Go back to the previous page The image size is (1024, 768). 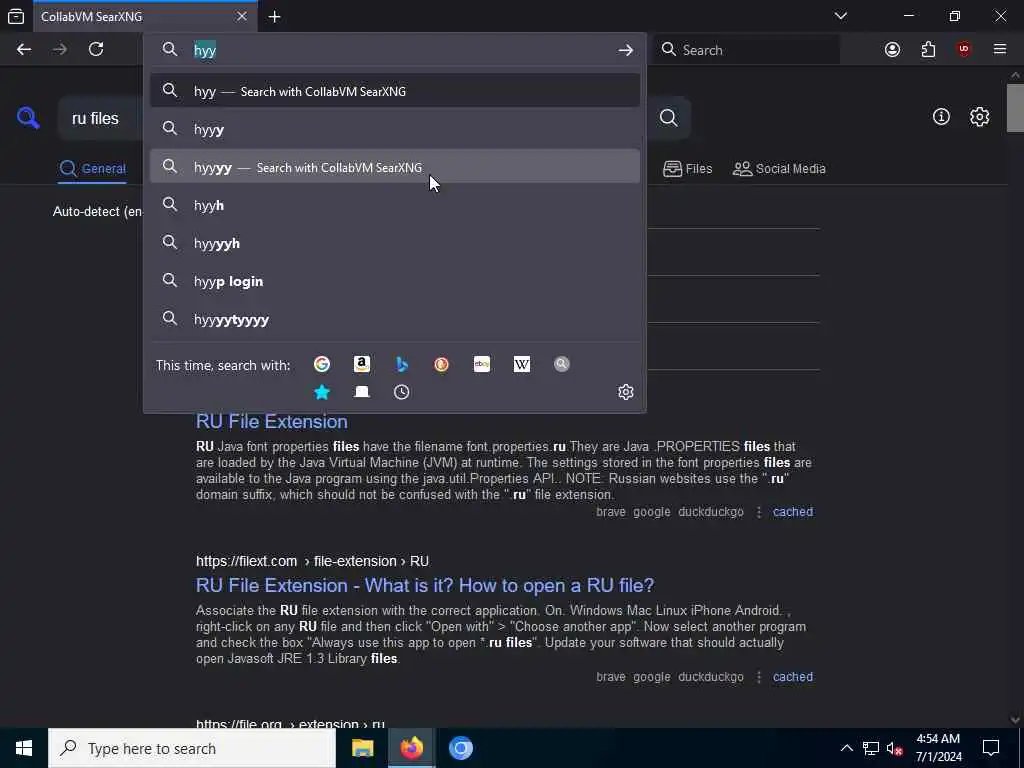coord(24,50)
